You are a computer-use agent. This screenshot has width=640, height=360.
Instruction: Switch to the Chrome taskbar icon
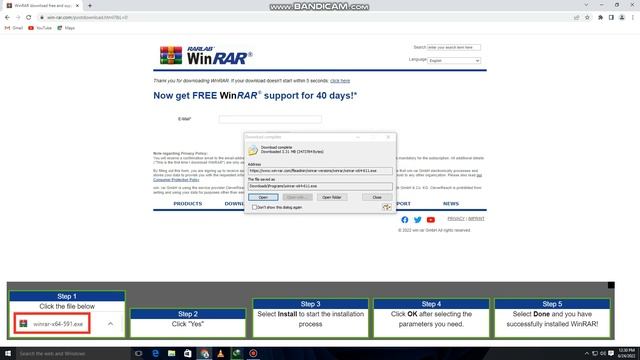click(204, 353)
